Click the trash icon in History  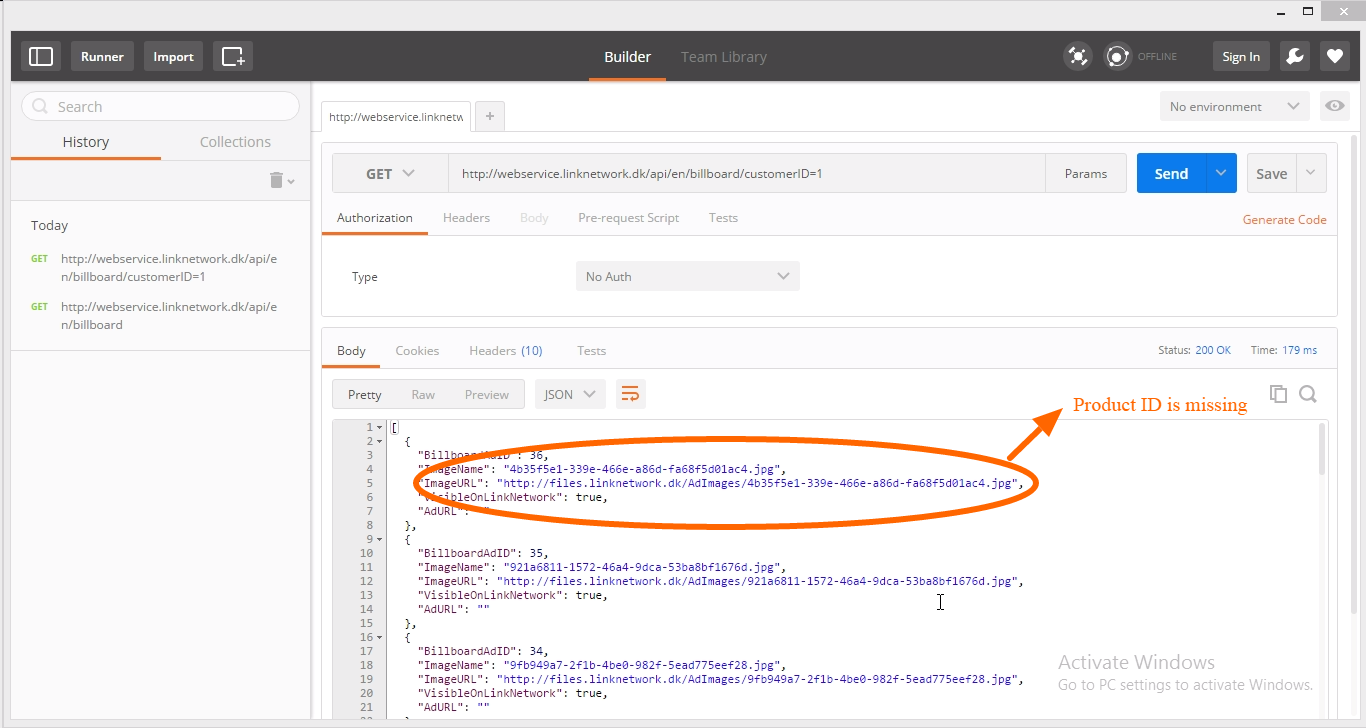(277, 180)
